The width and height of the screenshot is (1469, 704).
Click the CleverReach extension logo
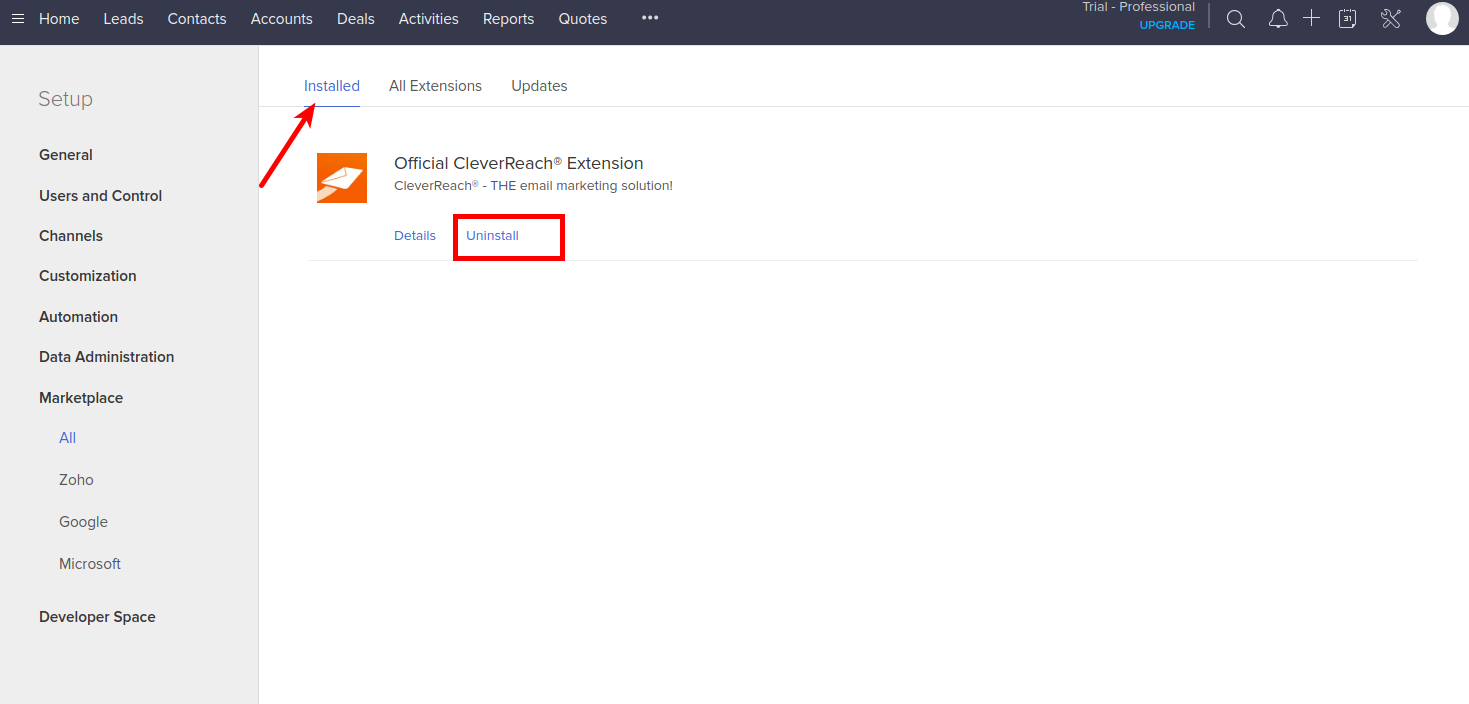click(x=342, y=178)
